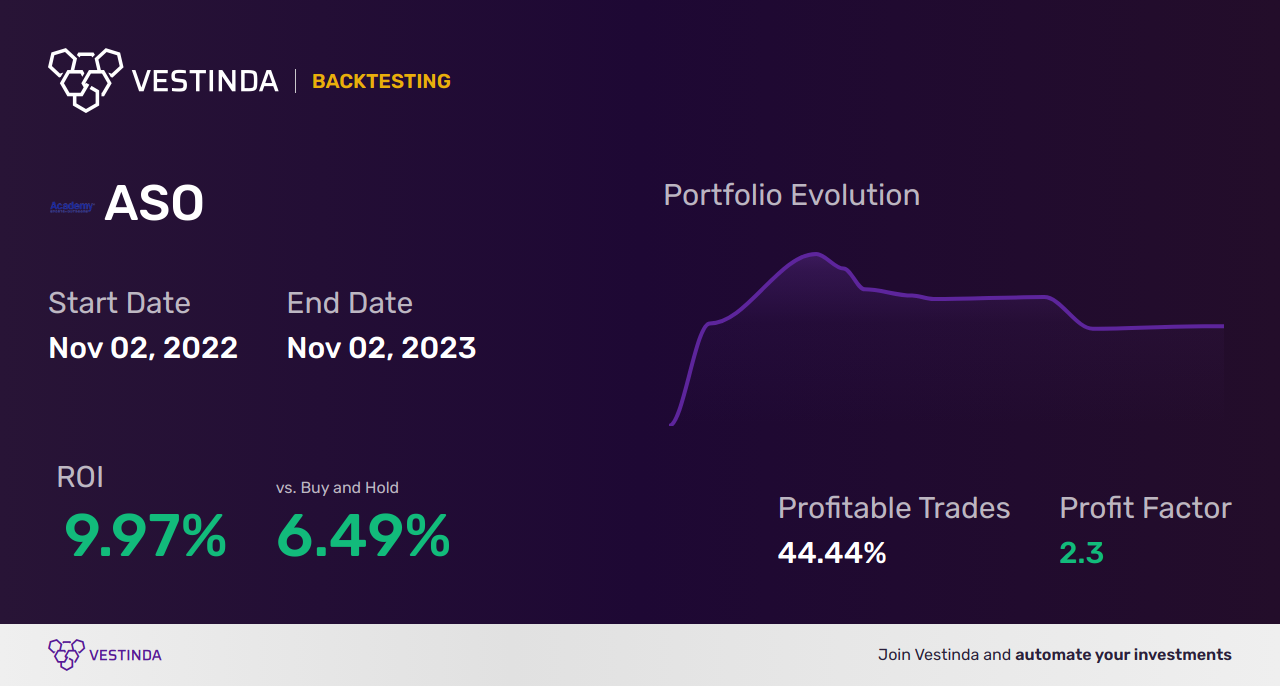1280x686 pixels.
Task: Select the VESTINDA wordmark in header
Action: click(206, 81)
